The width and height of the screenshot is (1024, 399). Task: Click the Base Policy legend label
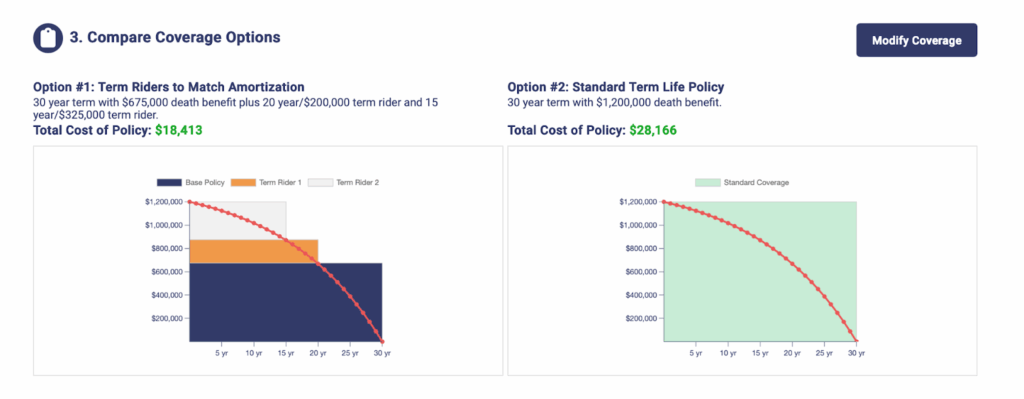205,183
